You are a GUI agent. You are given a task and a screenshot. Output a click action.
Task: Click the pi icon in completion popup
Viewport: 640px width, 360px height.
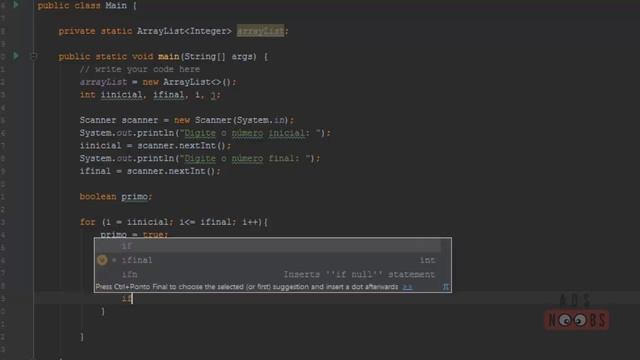[446, 287]
